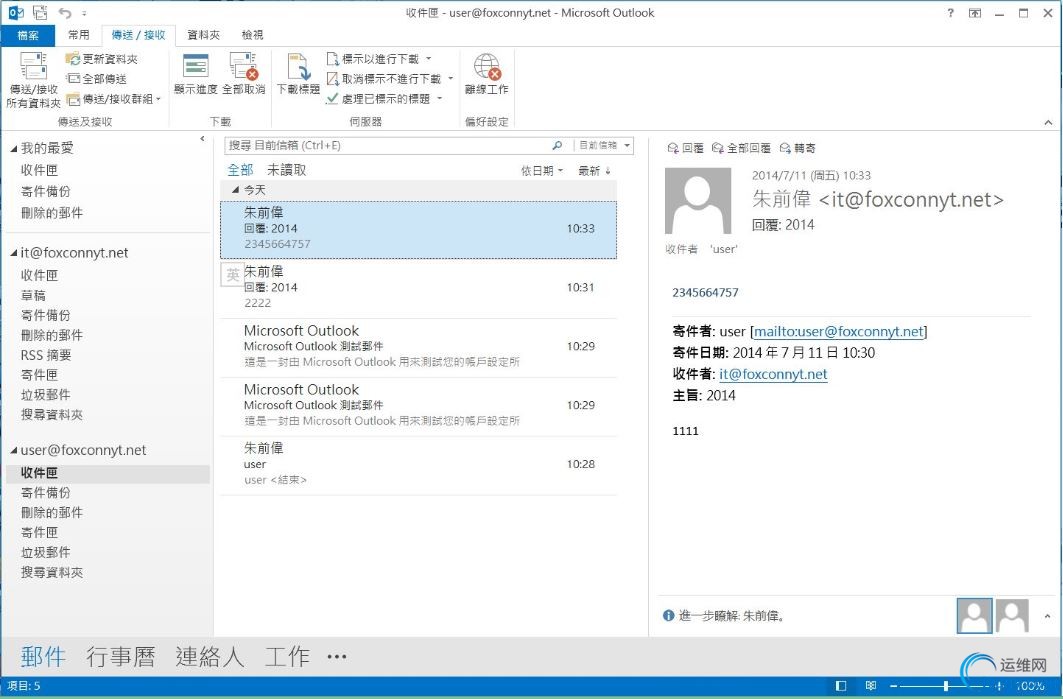The height and width of the screenshot is (699, 1063).
Task: Click the Undo arrow in the title bar
Action: pos(64,12)
